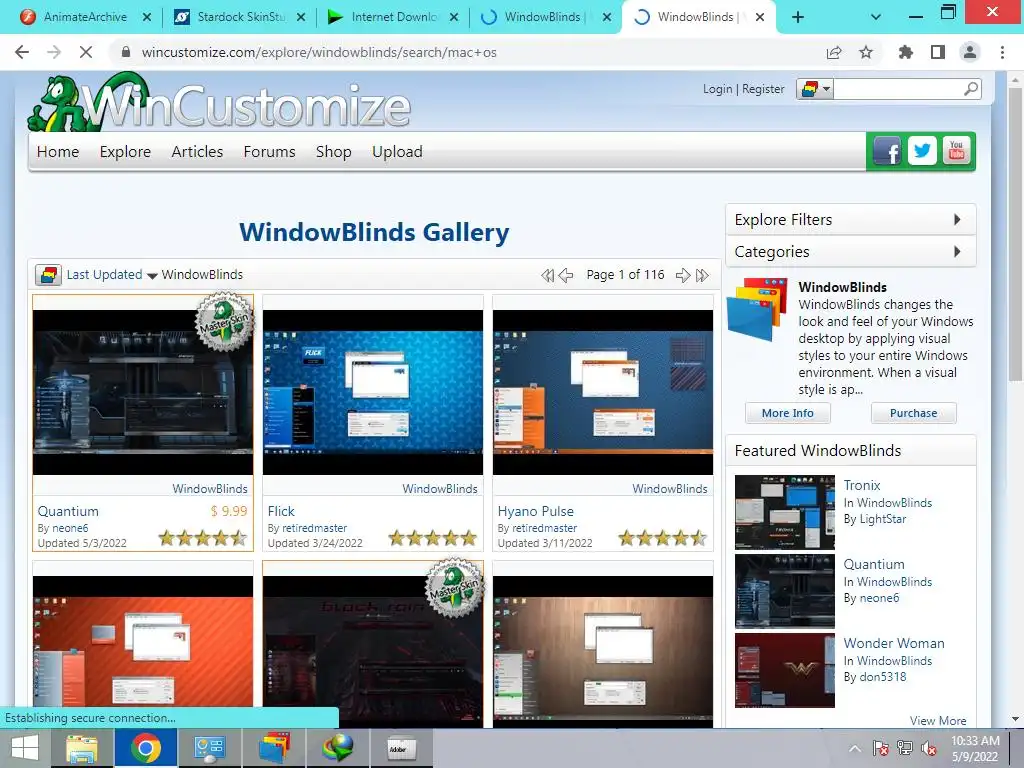This screenshot has width=1024, height=768.
Task: Open the Upload menu item
Action: click(397, 152)
